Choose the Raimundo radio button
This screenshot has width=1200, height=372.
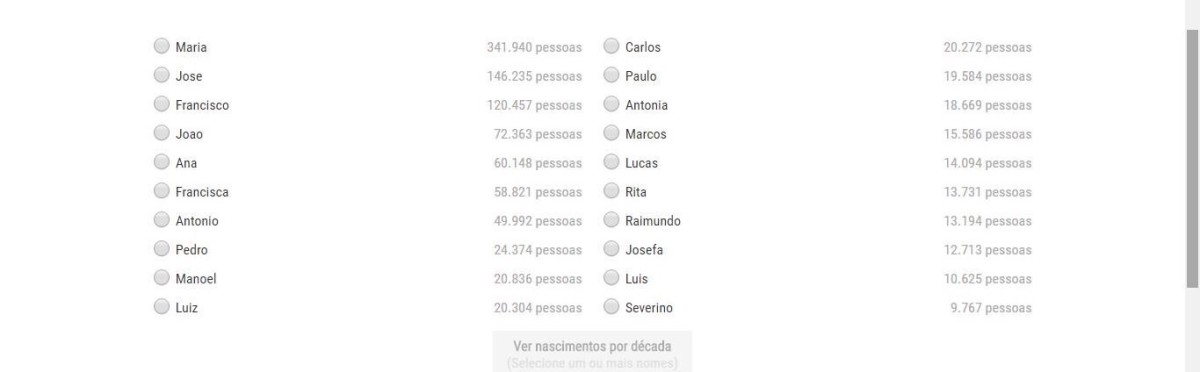click(x=611, y=220)
